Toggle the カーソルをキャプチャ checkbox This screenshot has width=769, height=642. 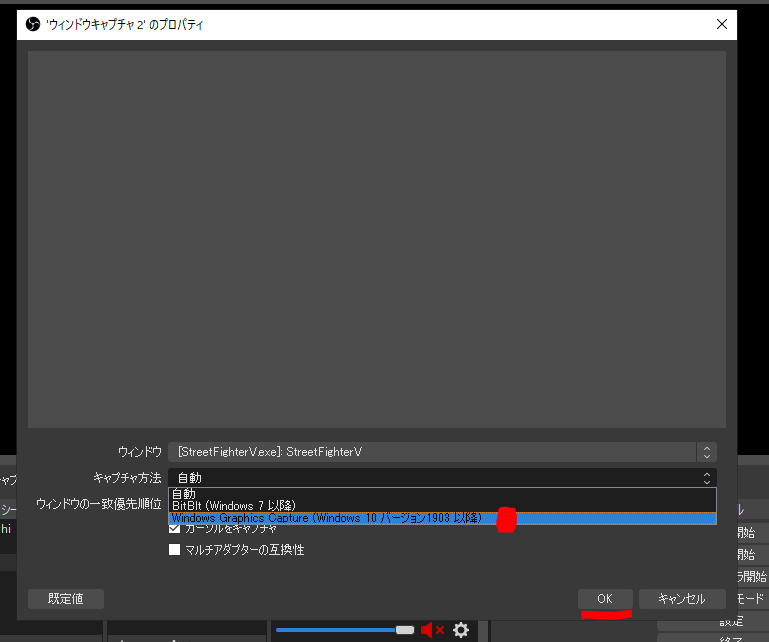[174, 528]
